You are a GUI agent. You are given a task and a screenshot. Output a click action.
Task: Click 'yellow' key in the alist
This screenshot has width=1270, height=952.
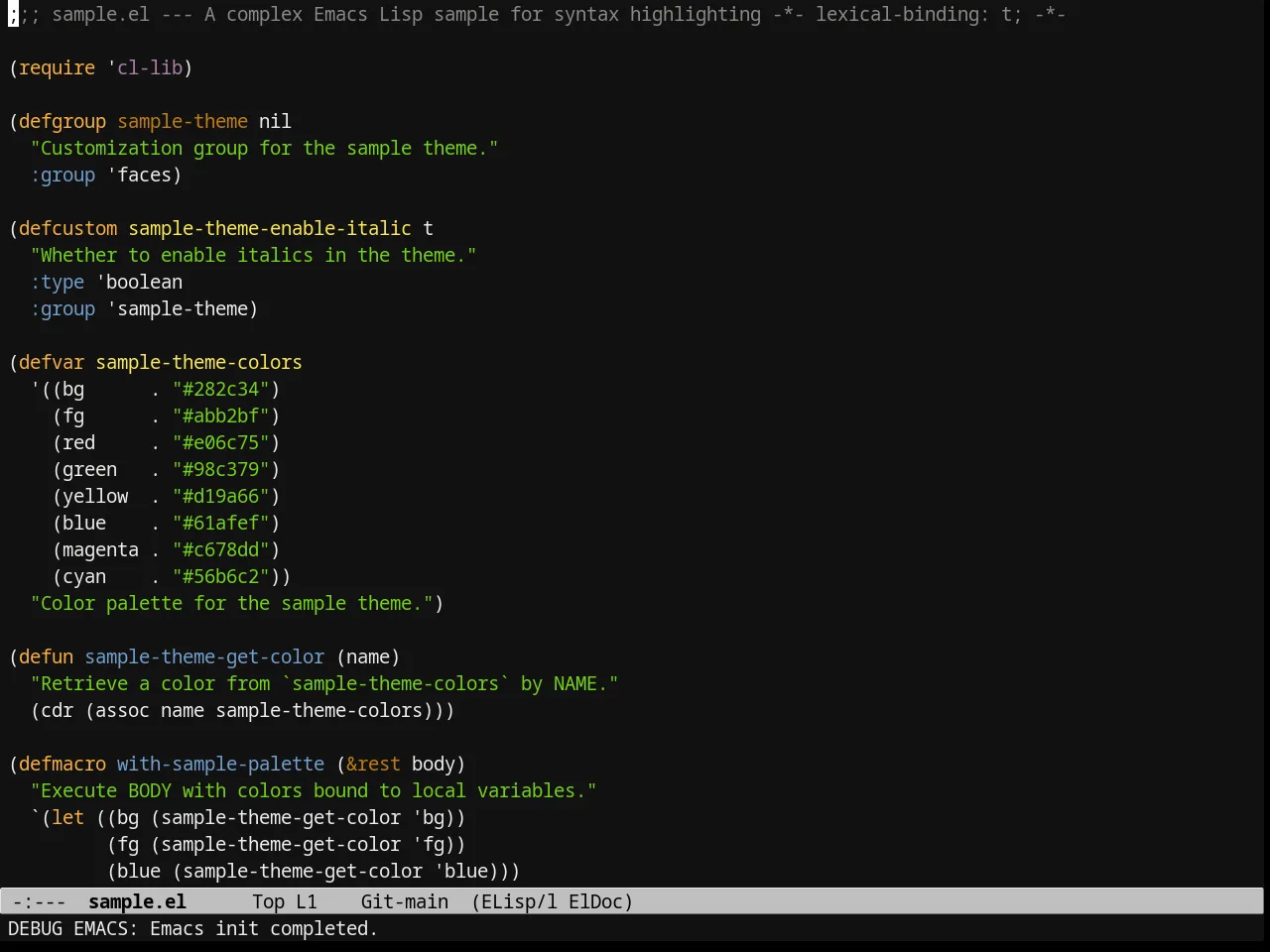coord(95,496)
